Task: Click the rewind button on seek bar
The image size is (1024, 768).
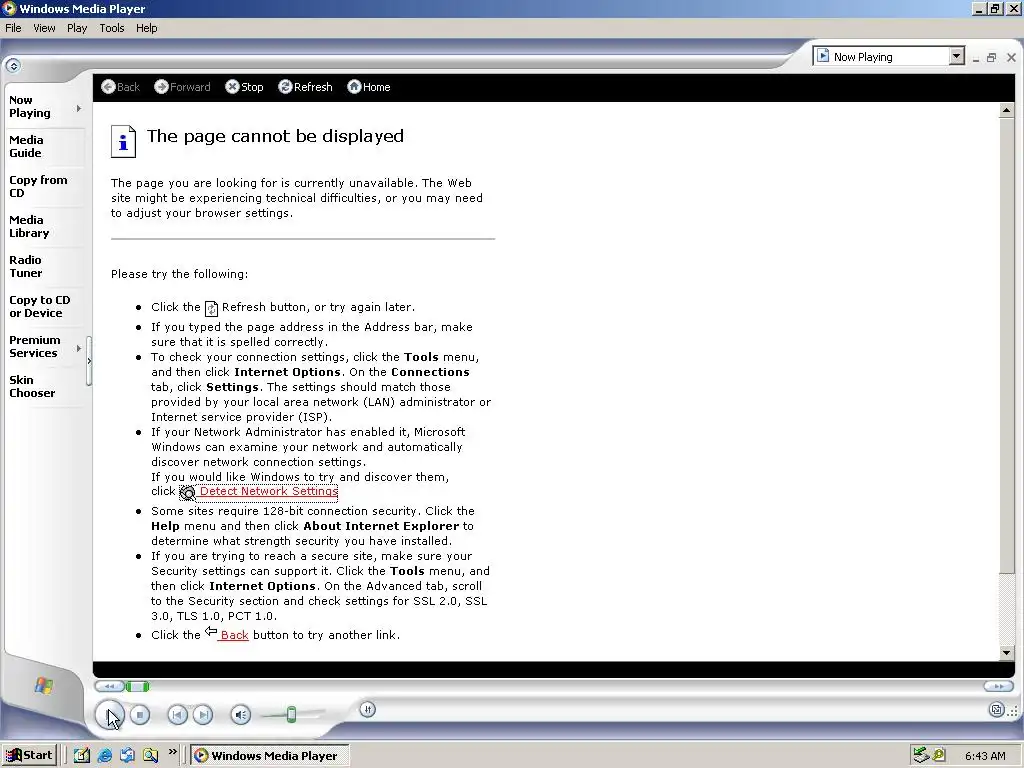Action: coord(109,686)
